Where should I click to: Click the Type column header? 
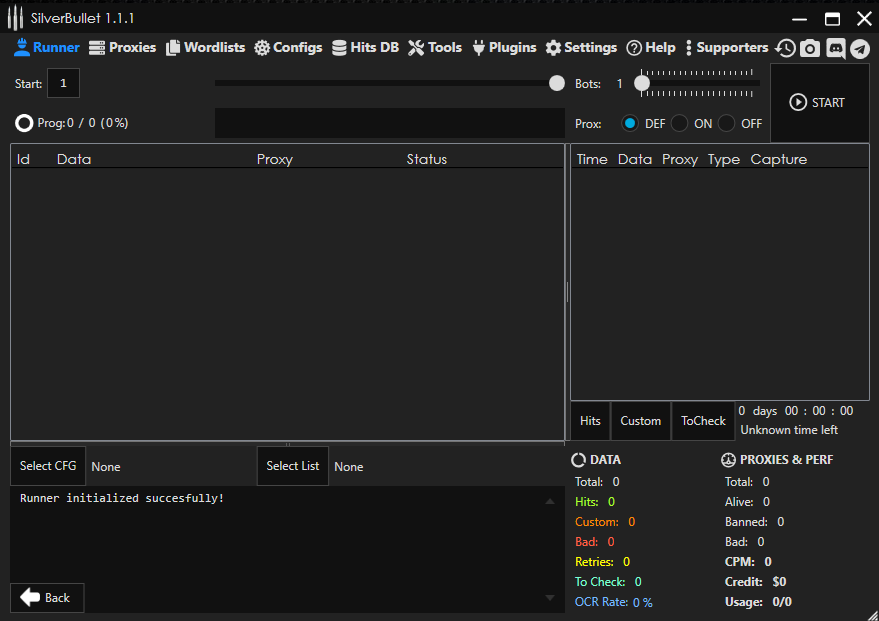click(724, 160)
